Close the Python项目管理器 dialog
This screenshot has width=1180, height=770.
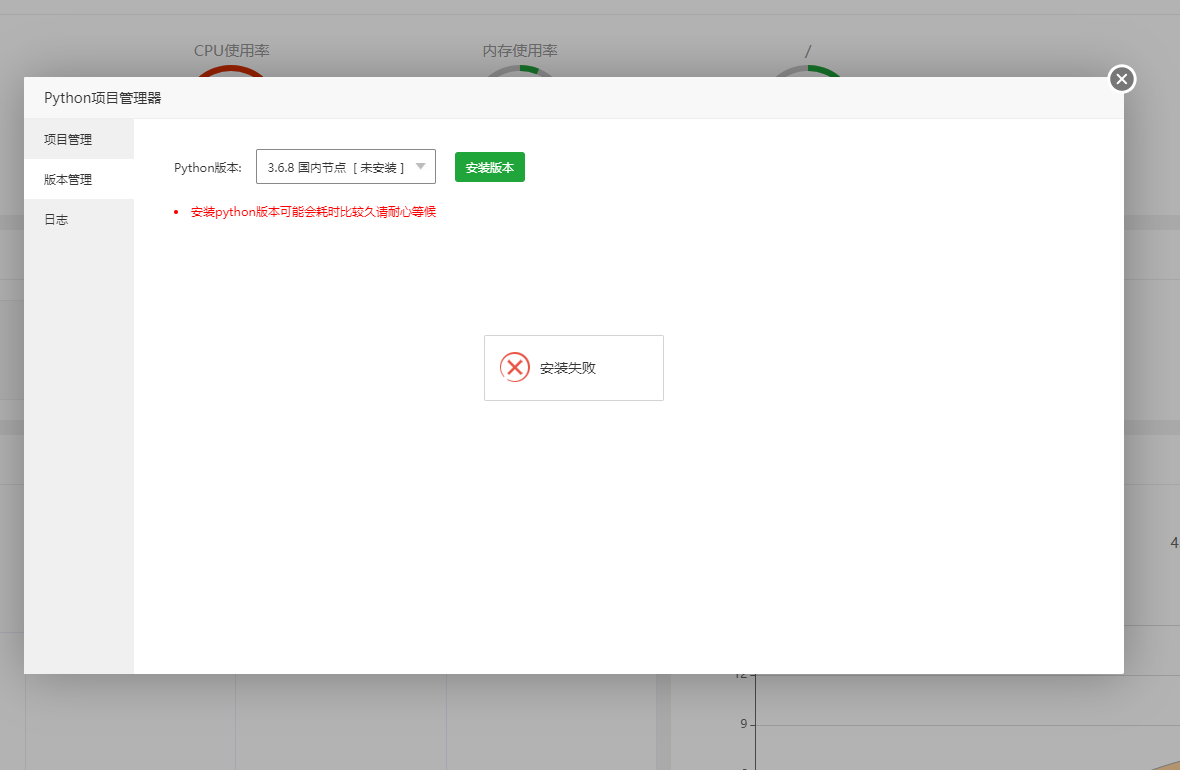(x=1121, y=79)
